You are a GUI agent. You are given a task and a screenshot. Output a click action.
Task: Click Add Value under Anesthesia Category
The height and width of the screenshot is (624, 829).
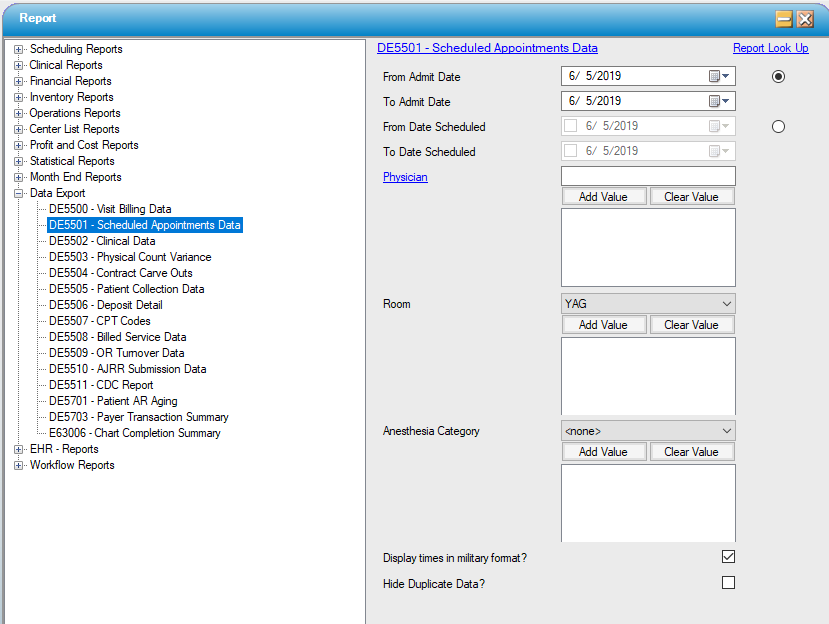(604, 451)
